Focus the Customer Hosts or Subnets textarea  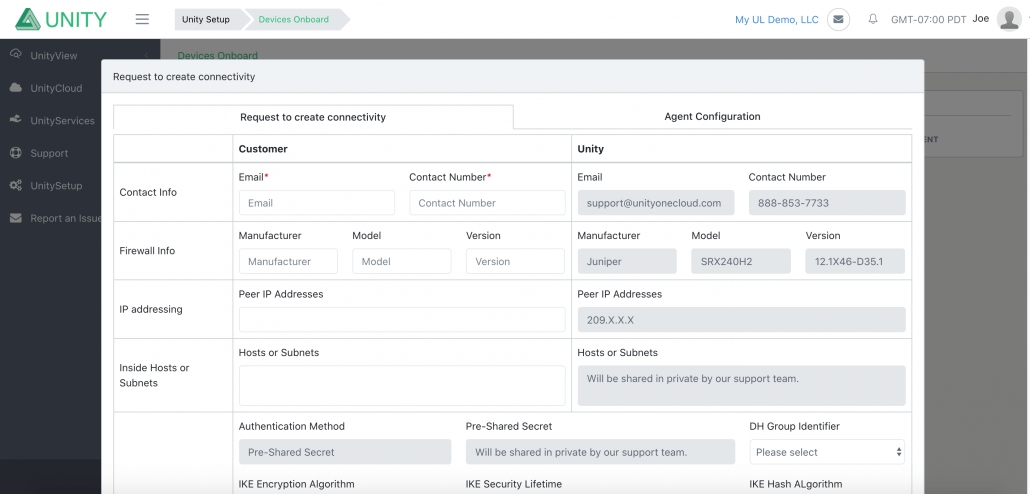[x=402, y=386]
